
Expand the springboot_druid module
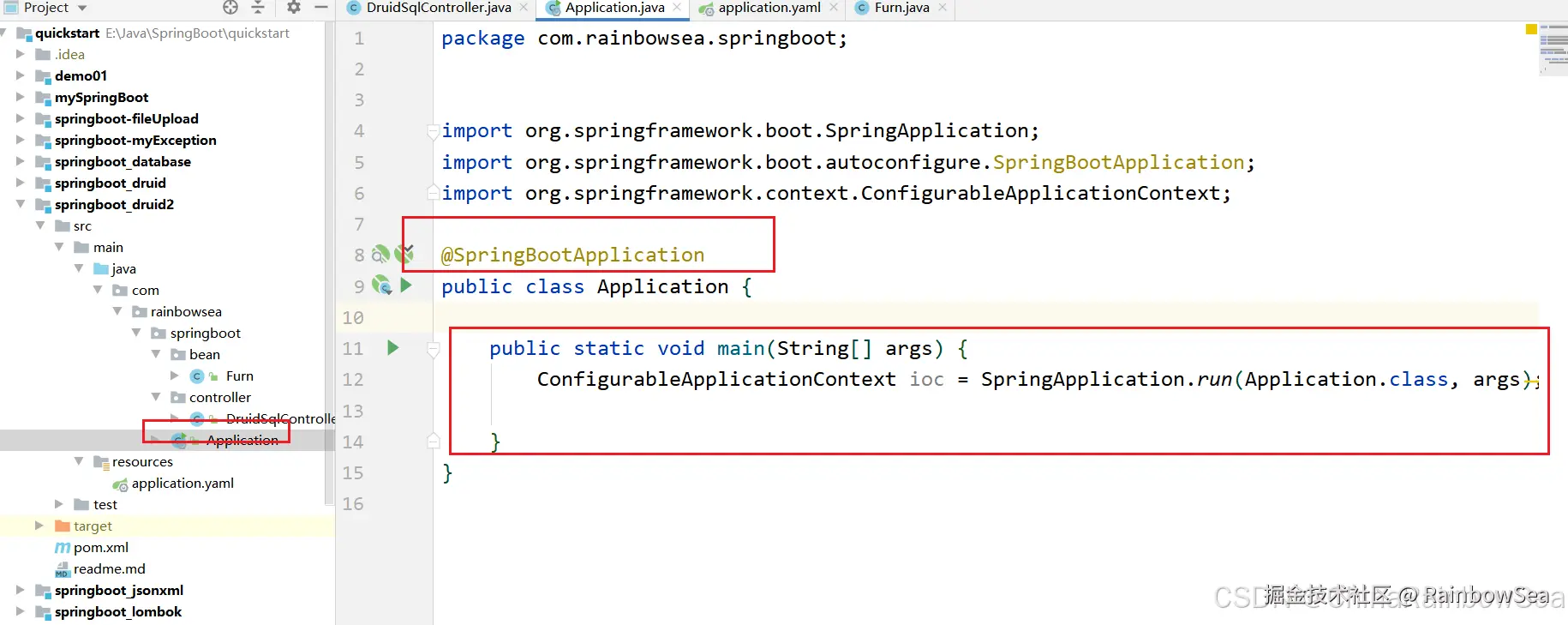click(x=21, y=183)
